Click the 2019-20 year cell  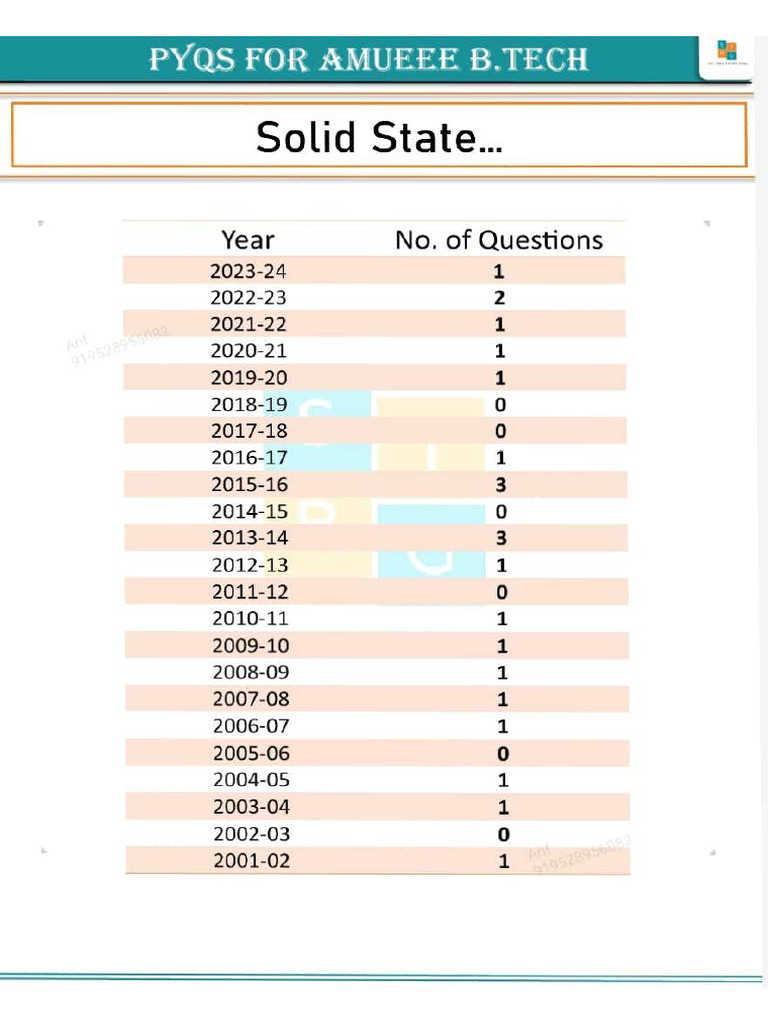pyautogui.click(x=249, y=378)
